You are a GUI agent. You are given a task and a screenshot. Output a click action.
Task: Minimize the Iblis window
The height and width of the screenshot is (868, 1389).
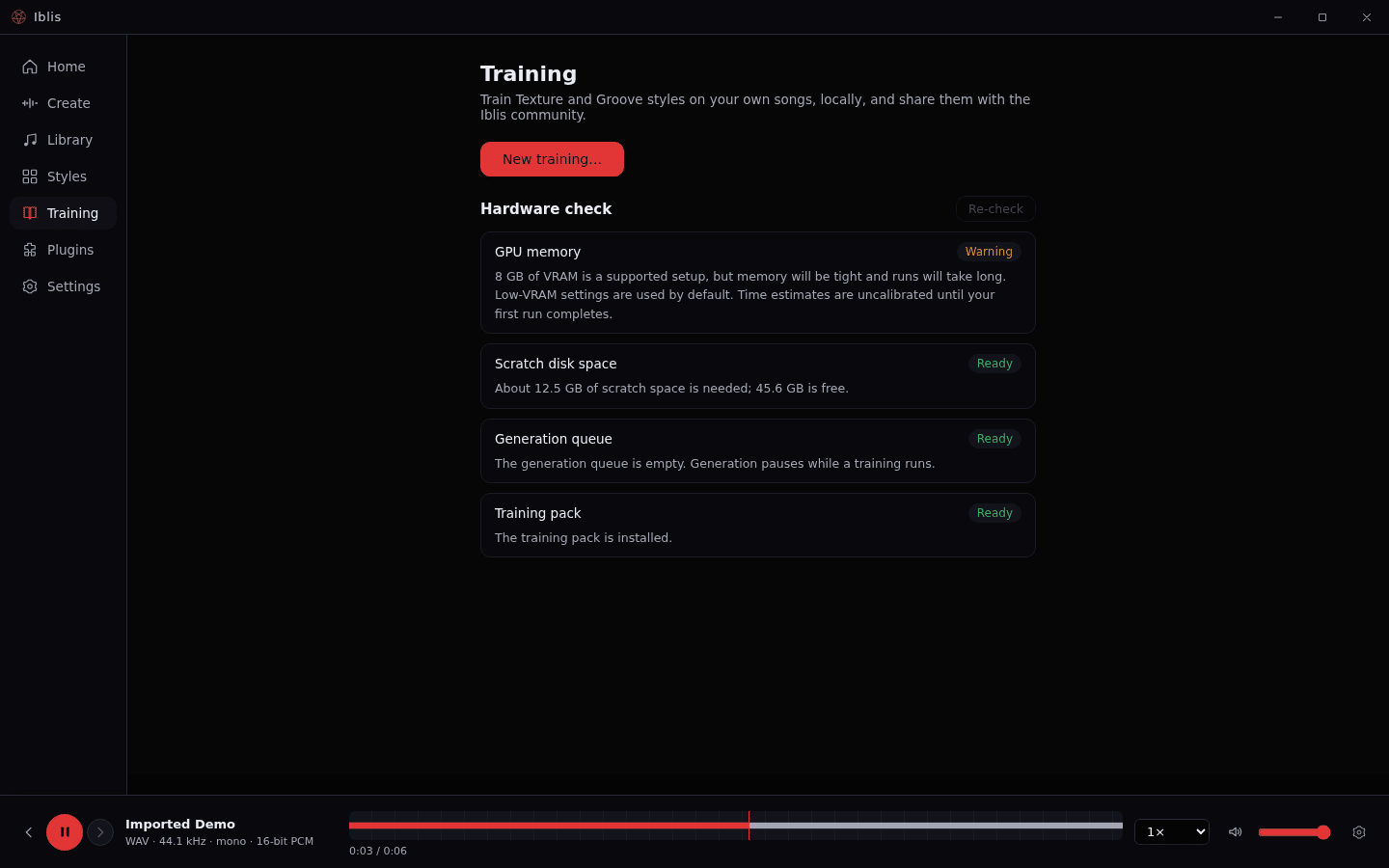(1278, 17)
